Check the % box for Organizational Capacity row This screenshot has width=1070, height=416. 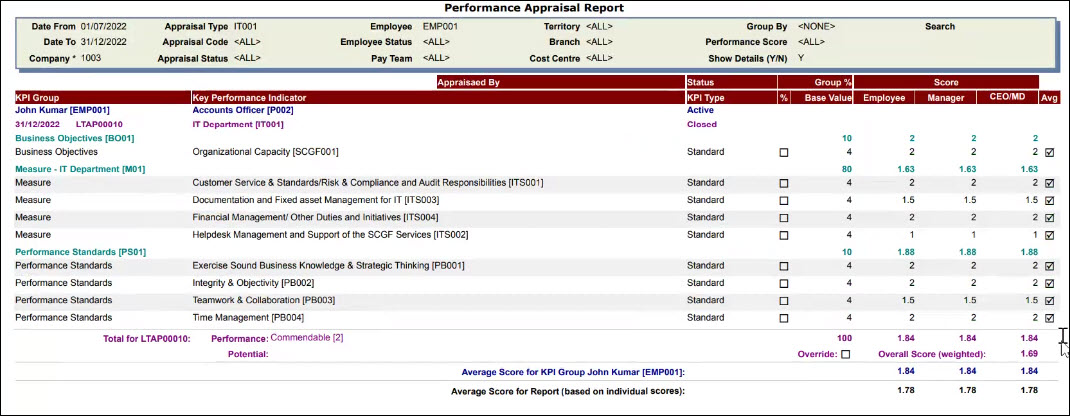click(x=784, y=153)
